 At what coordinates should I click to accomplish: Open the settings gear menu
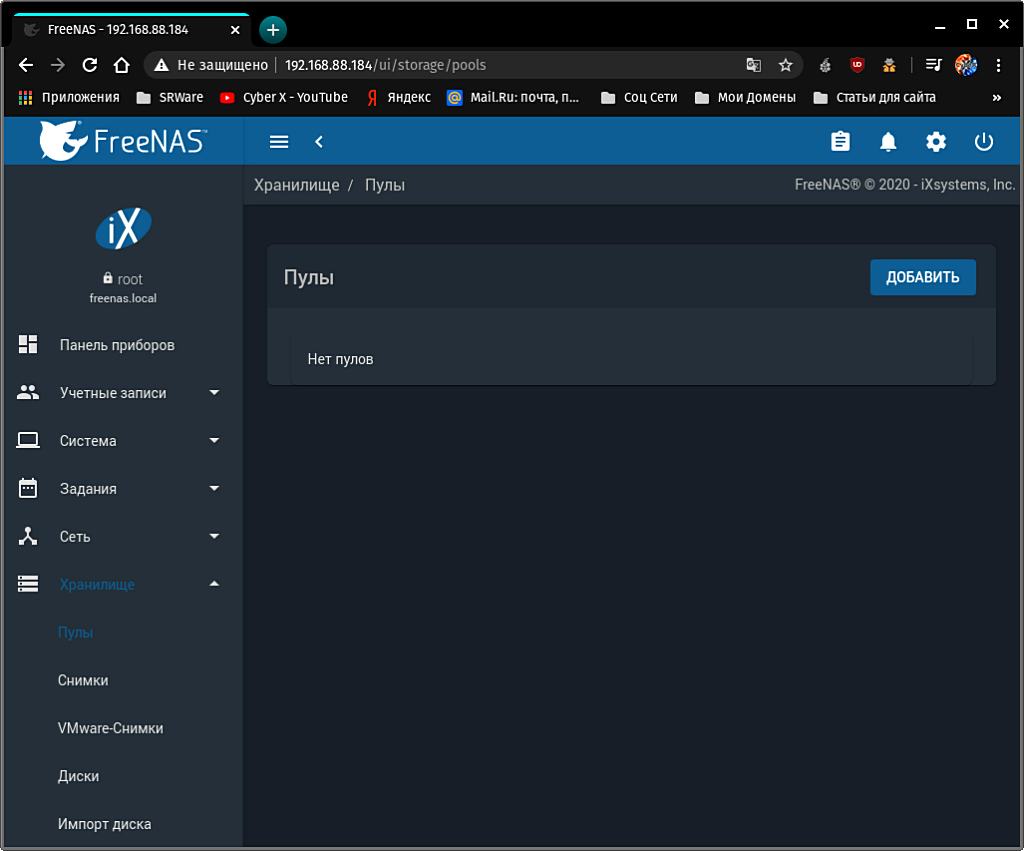click(x=936, y=142)
